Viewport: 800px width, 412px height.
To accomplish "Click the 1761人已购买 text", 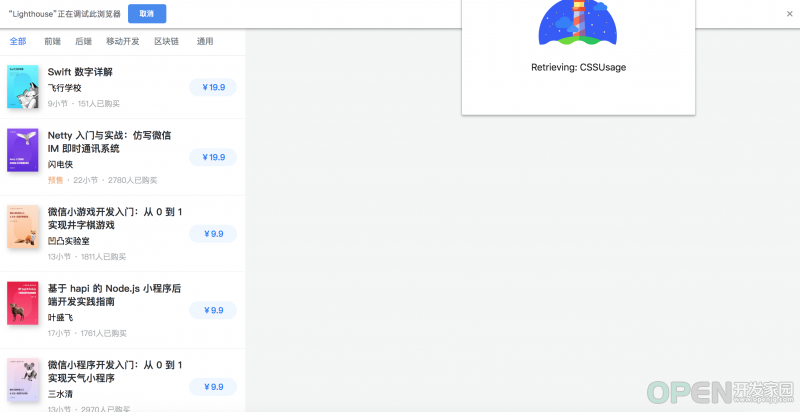I will 104,333.
